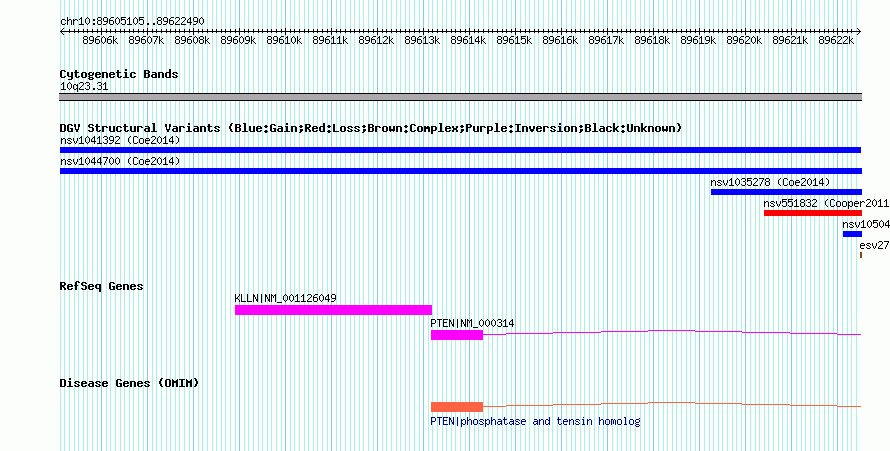Click the chr10:89605105..89622490 position label
This screenshot has height=451, width=890.
[132, 22]
